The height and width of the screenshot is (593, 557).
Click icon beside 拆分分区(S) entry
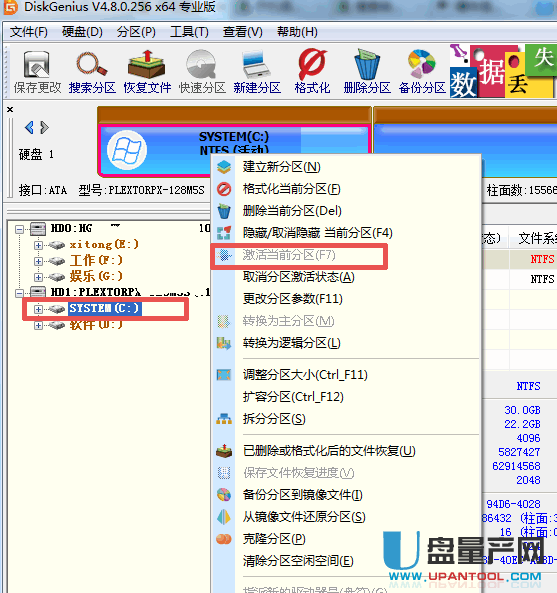click(x=224, y=419)
